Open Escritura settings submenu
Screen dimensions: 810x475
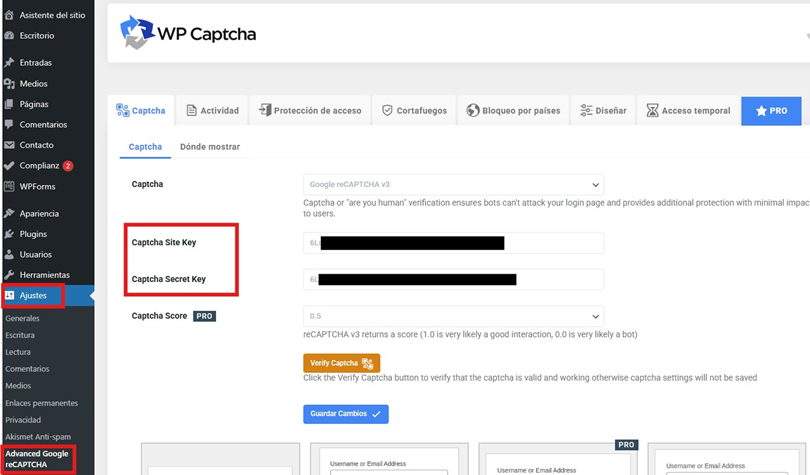click(20, 335)
